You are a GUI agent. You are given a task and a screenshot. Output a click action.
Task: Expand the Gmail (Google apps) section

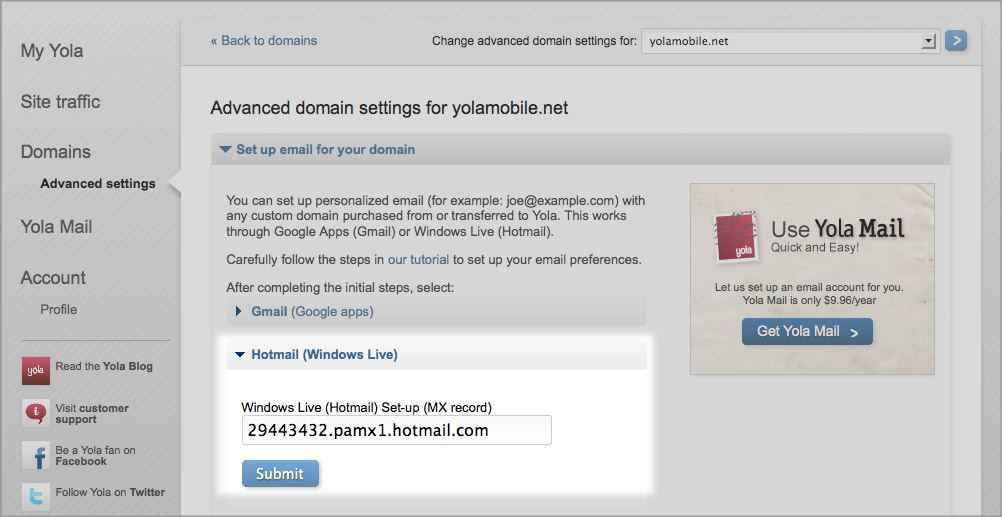tap(304, 312)
